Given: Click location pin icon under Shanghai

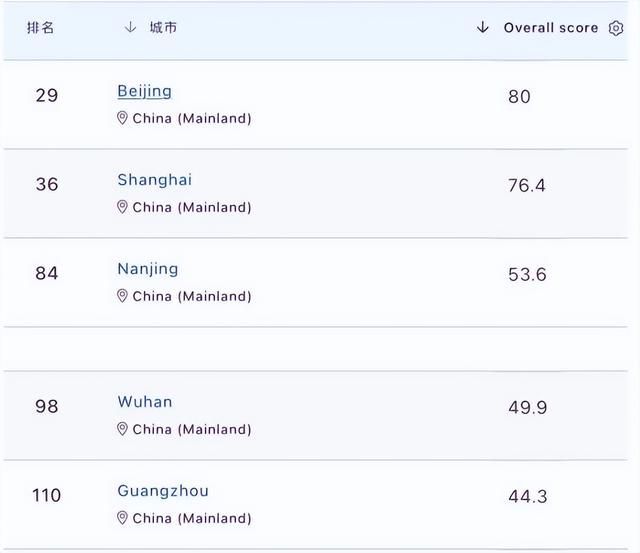Looking at the screenshot, I should pos(122,207).
